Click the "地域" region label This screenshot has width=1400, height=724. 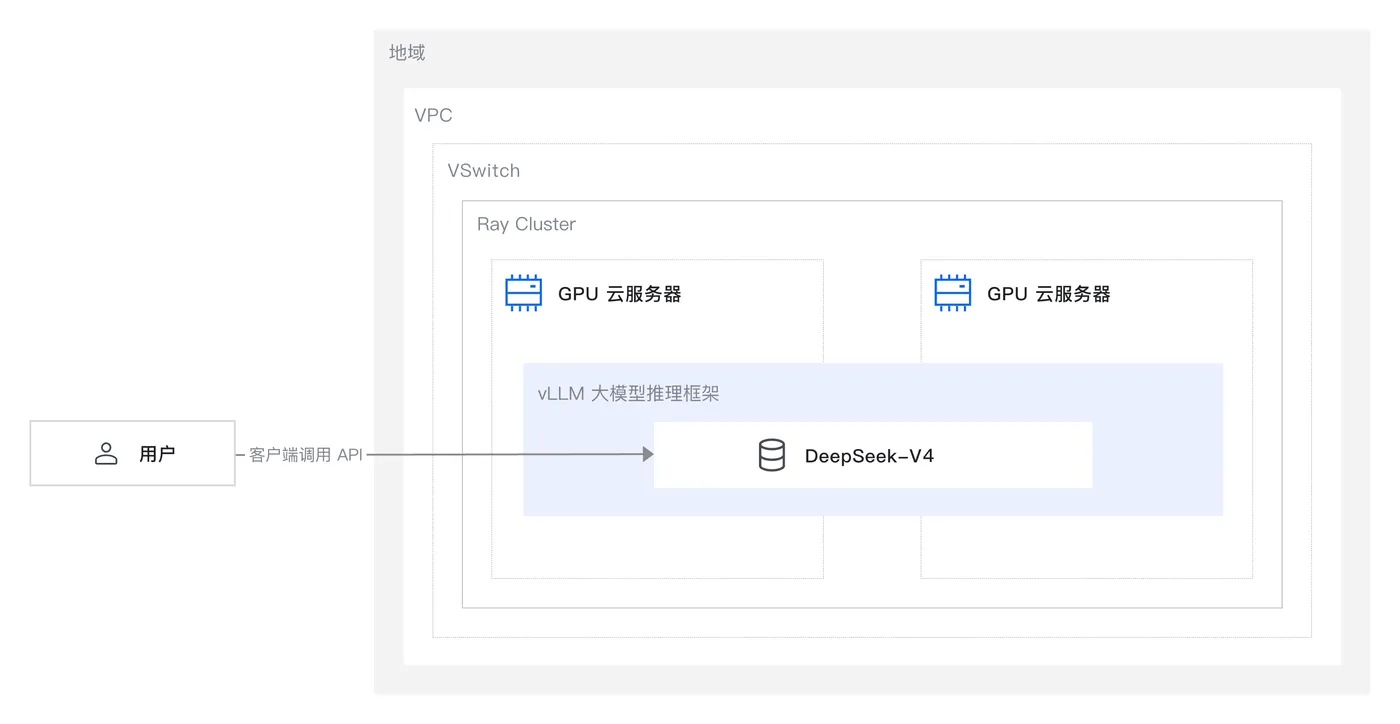pyautogui.click(x=407, y=52)
